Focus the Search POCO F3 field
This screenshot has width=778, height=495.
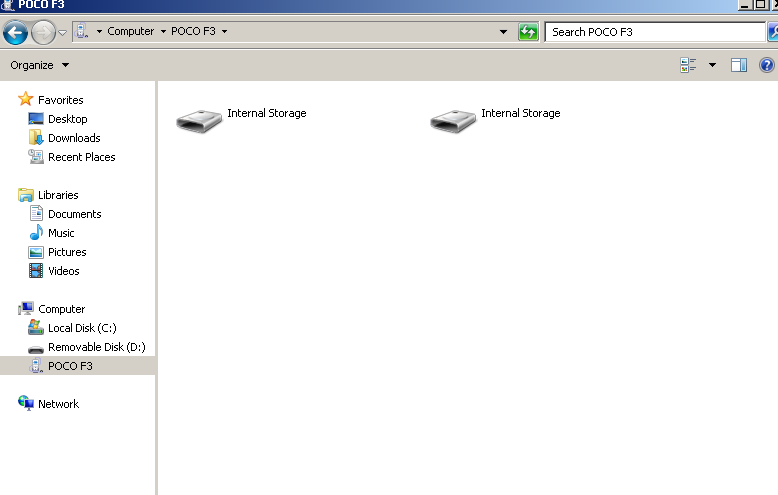tap(655, 32)
